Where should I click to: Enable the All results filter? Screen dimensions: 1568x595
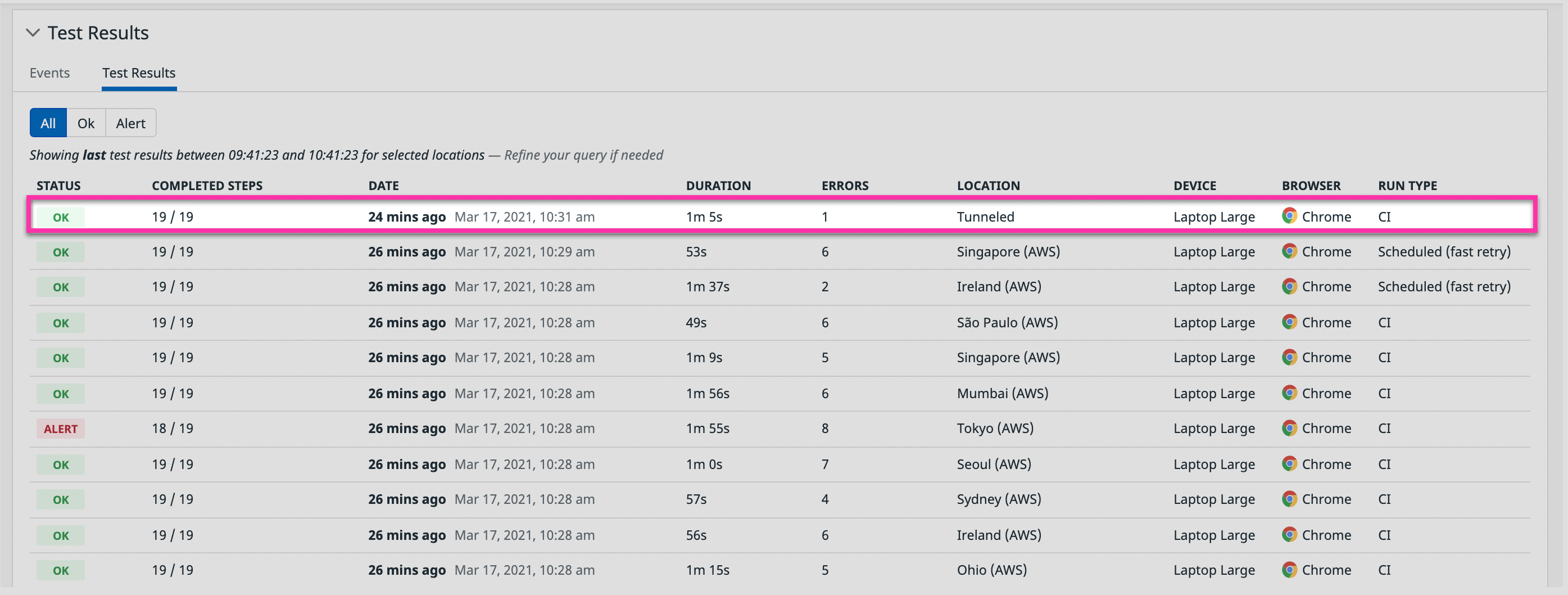[47, 123]
